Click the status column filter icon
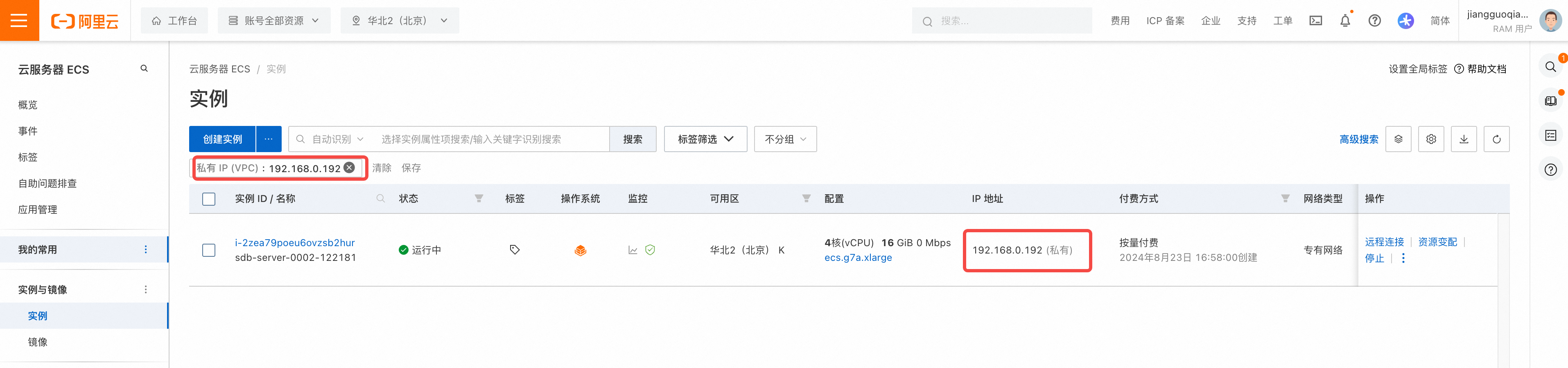 click(479, 199)
